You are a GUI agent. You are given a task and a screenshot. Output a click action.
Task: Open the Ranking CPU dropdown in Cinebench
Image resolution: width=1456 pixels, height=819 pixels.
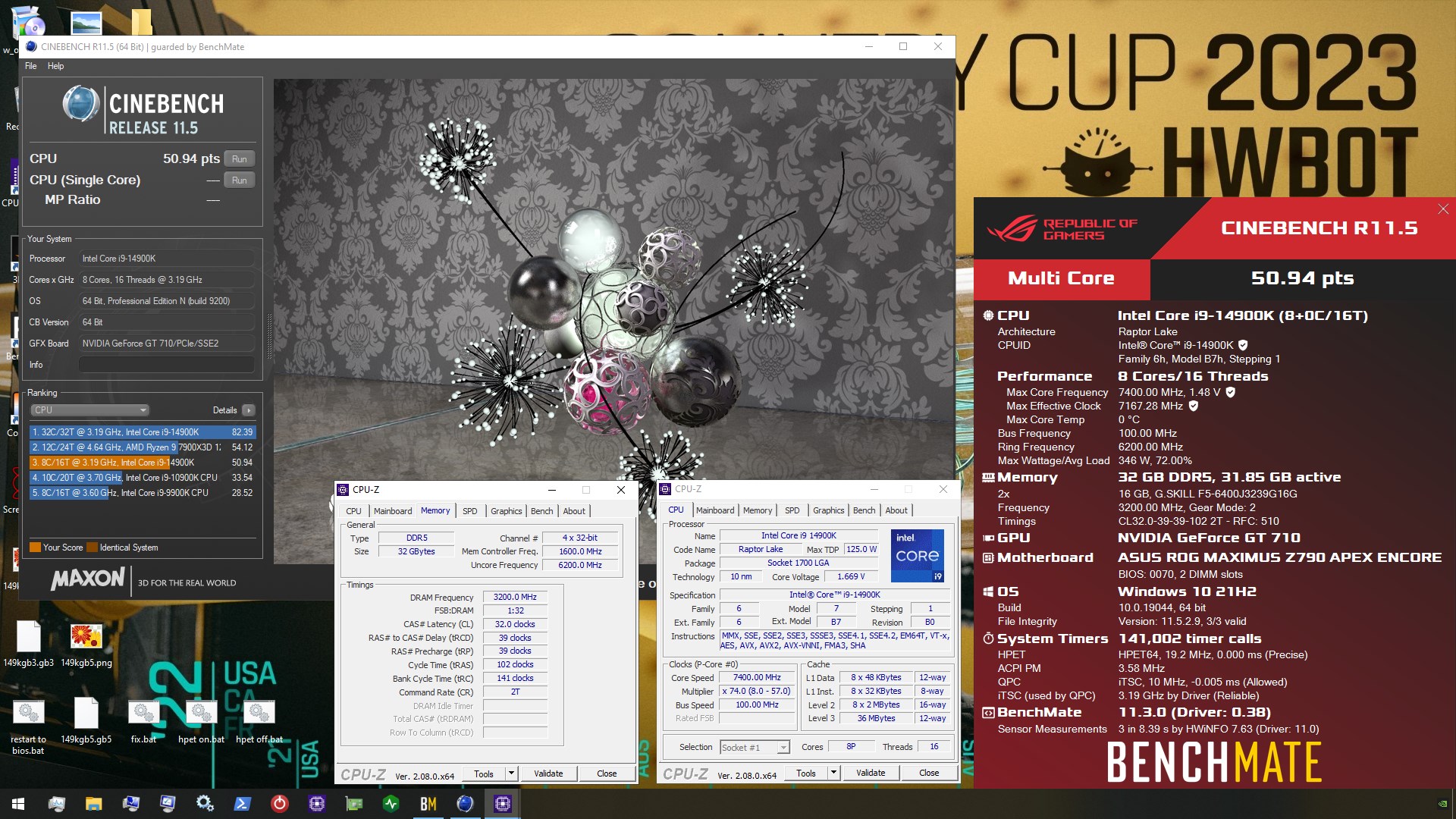(89, 410)
